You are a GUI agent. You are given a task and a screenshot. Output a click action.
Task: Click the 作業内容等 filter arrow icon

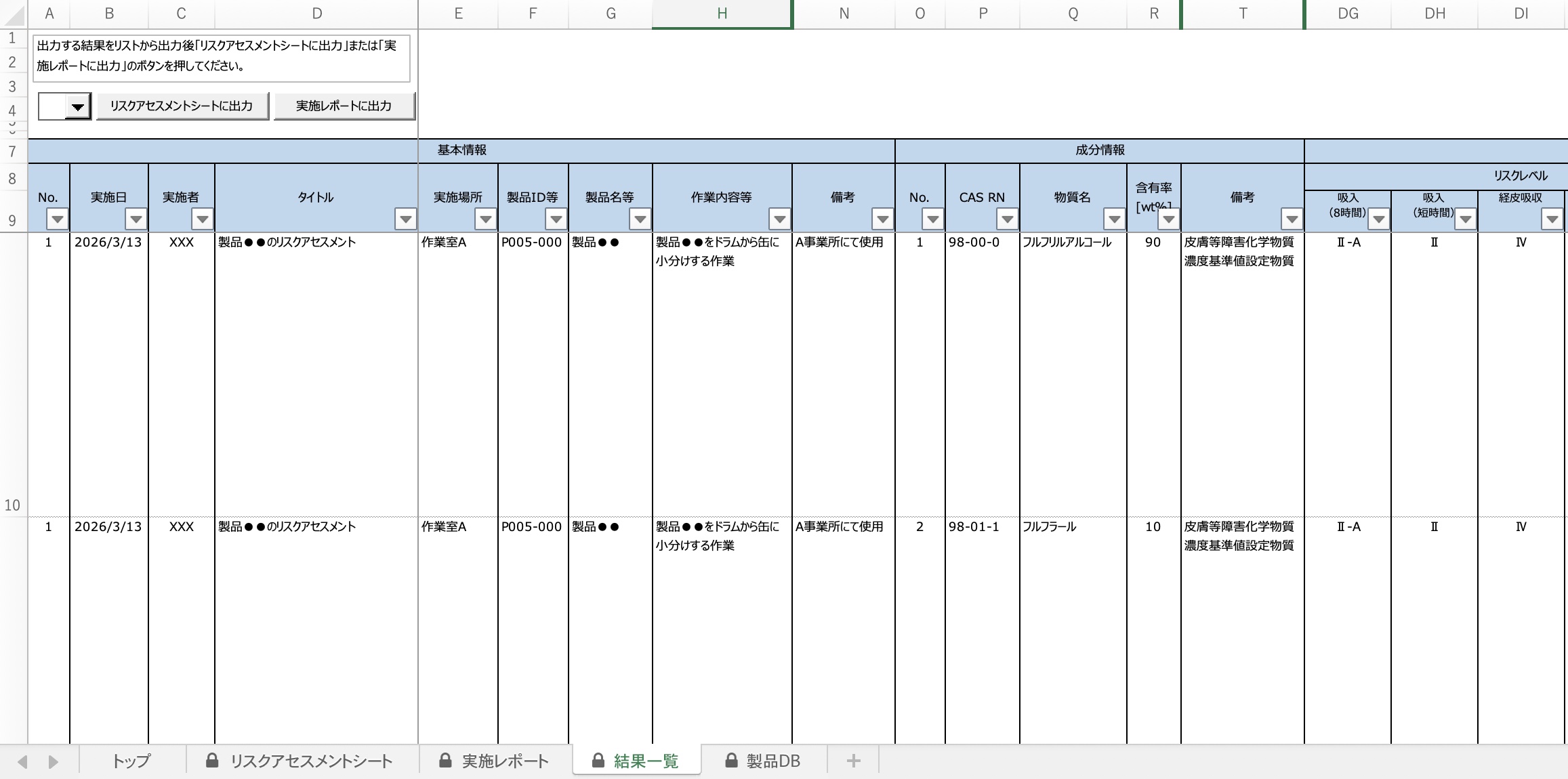point(779,219)
